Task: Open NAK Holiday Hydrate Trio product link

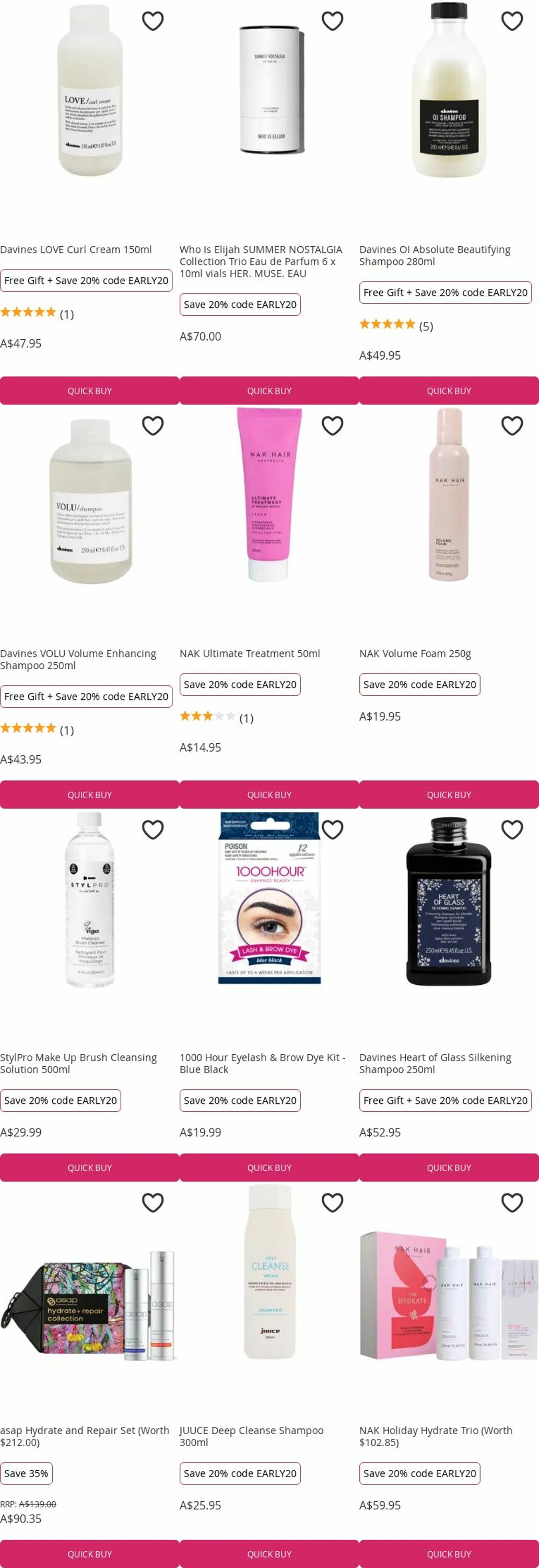Action: pos(436,1436)
